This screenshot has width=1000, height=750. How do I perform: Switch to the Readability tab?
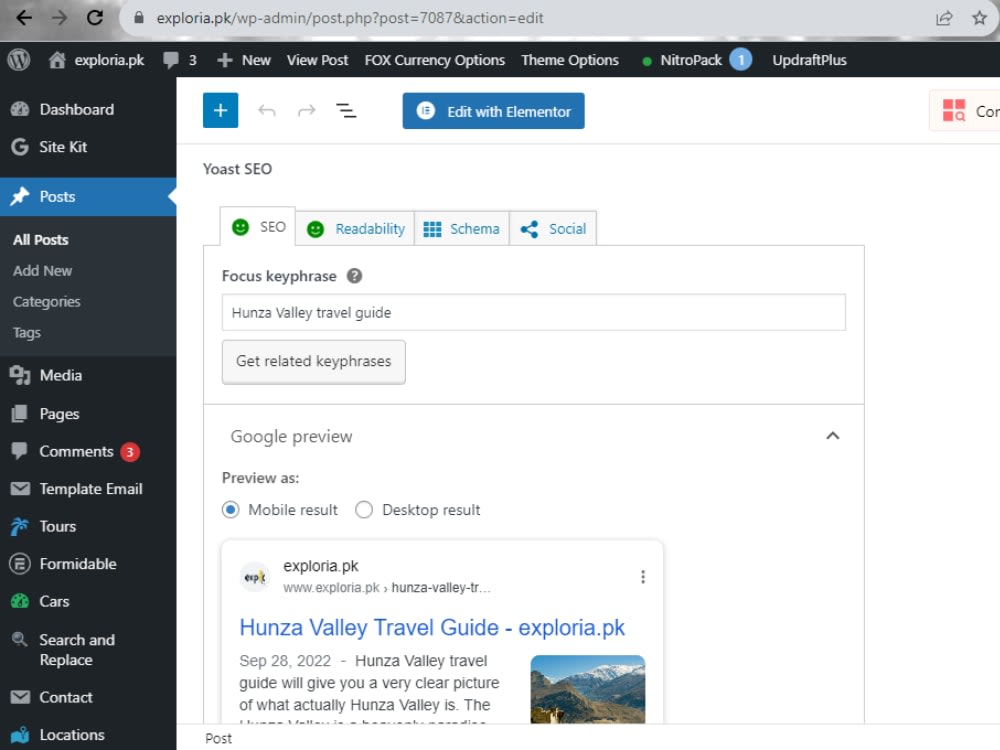coord(355,228)
